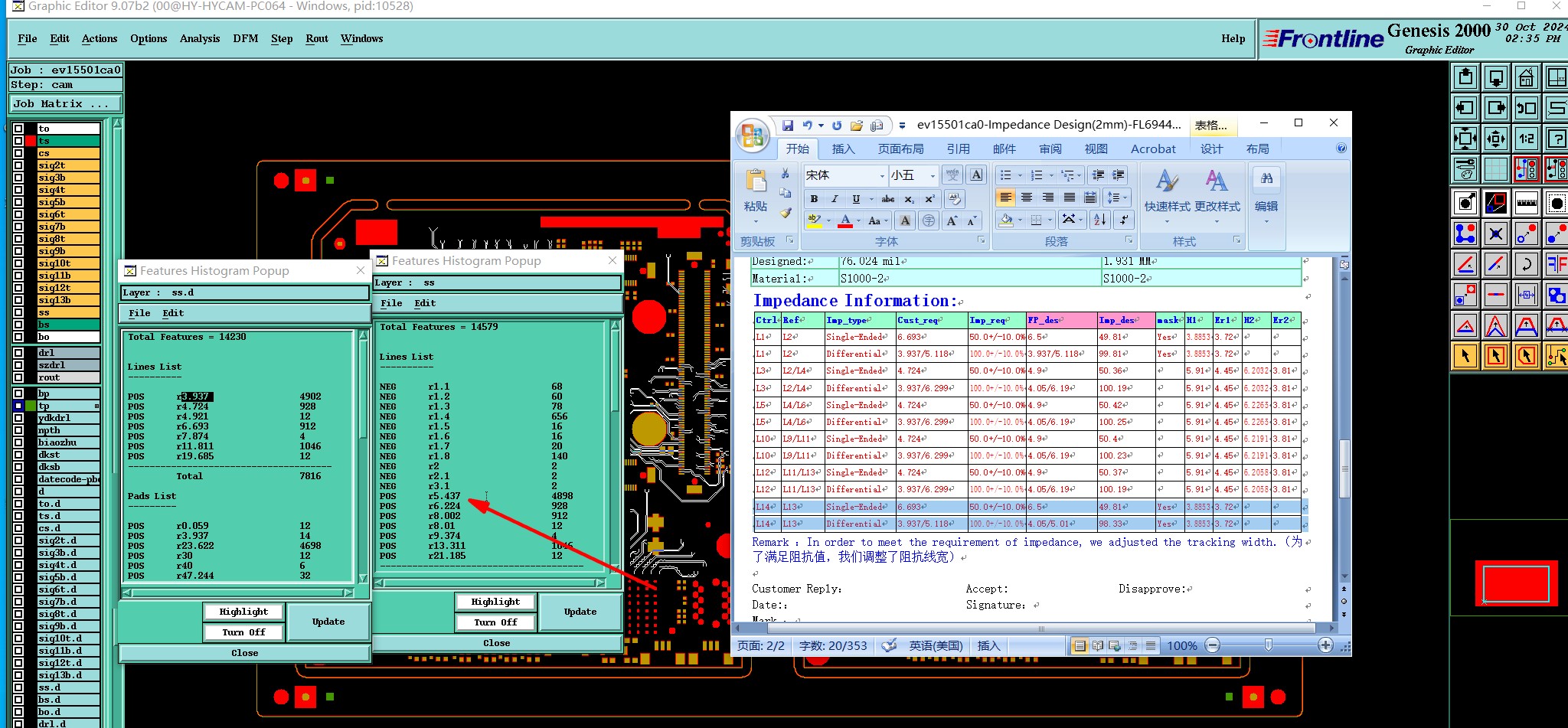This screenshot has height=728, width=1568.
Task: Click the 1:2 zoom scale icon
Action: 1526,139
